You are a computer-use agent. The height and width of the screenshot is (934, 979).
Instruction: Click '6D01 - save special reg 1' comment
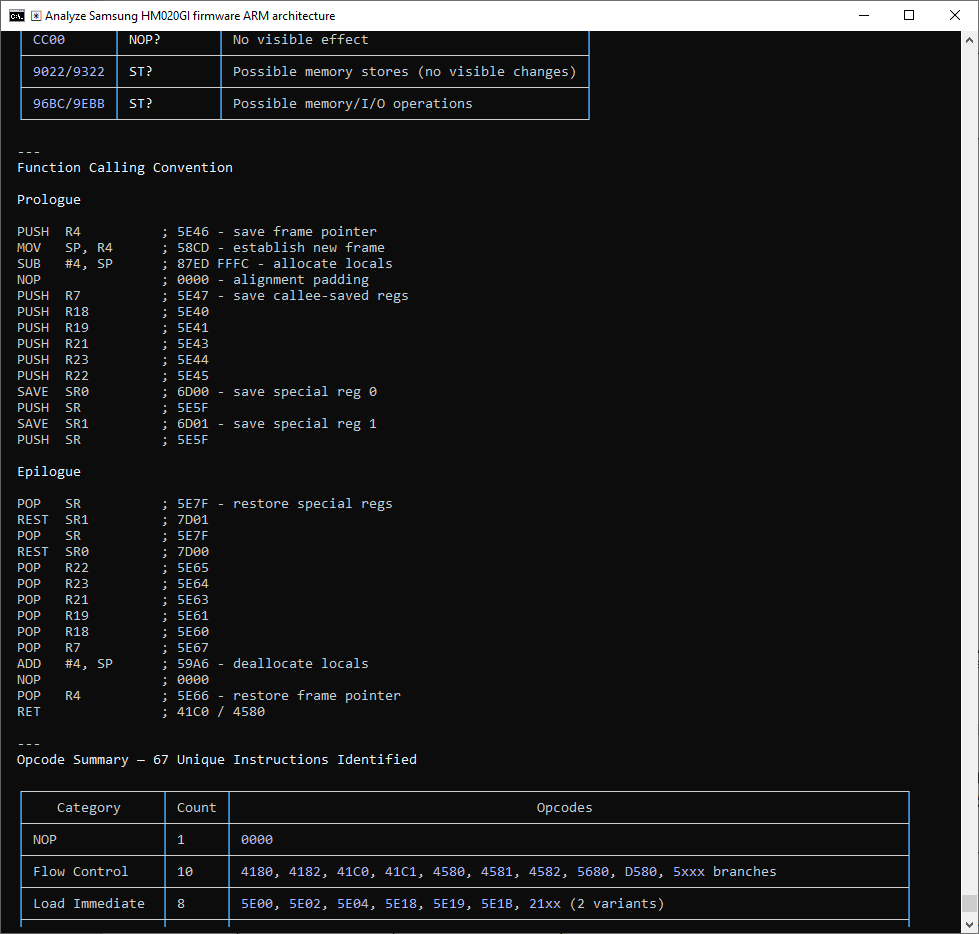click(277, 423)
